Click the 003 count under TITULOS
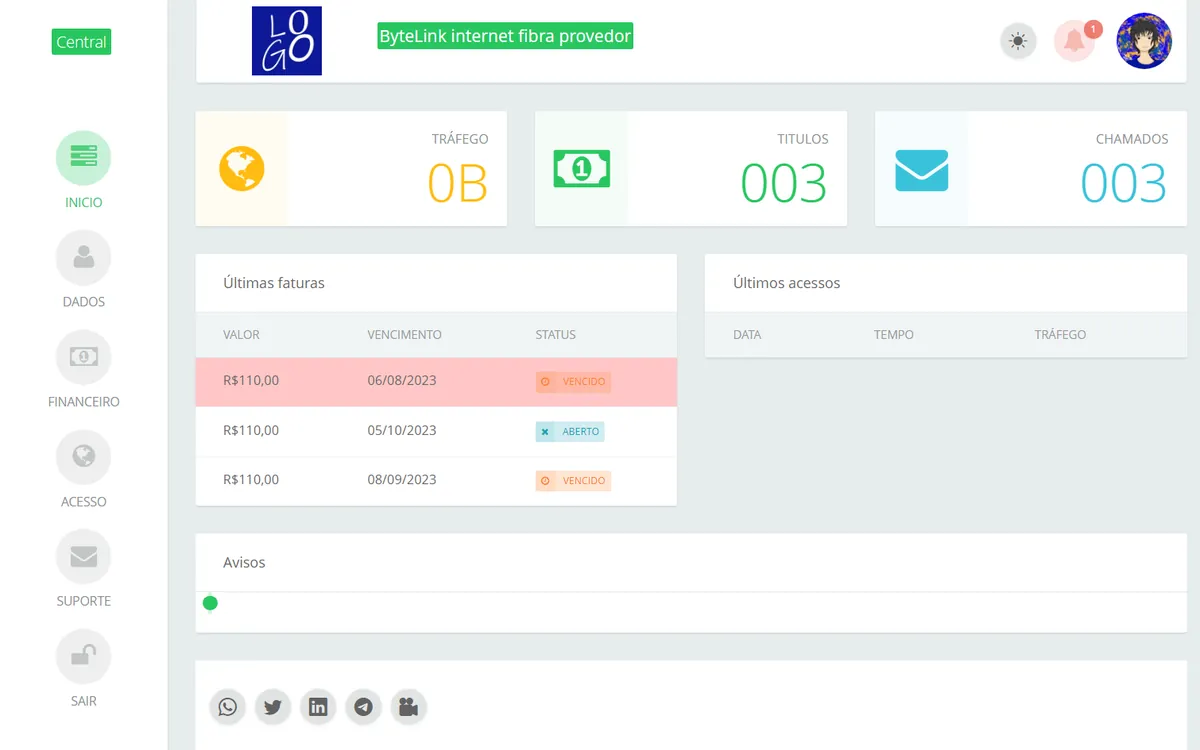Screen dimensions: 1200x750 click(784, 184)
